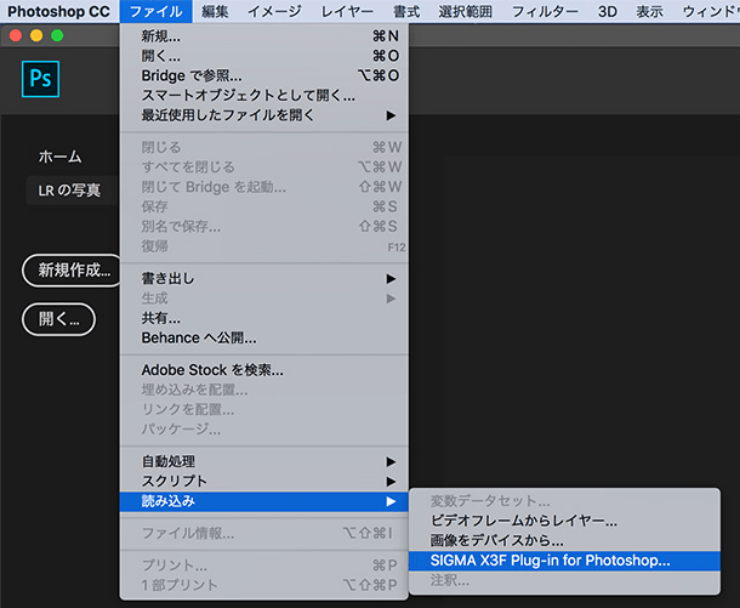This screenshot has width=740, height=608.
Task: Open the 編集 menu
Action: [x=215, y=11]
